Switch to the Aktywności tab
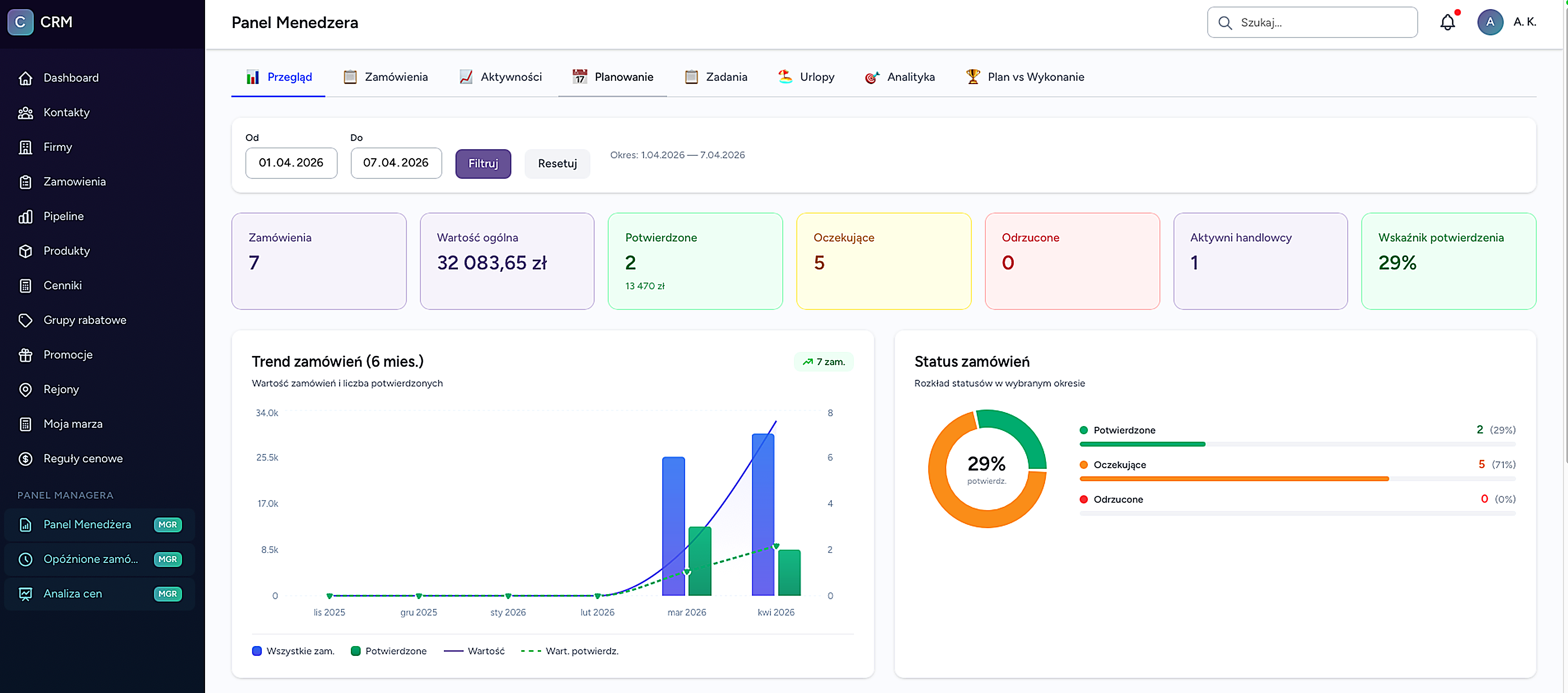The height and width of the screenshot is (693, 1568). pos(500,77)
